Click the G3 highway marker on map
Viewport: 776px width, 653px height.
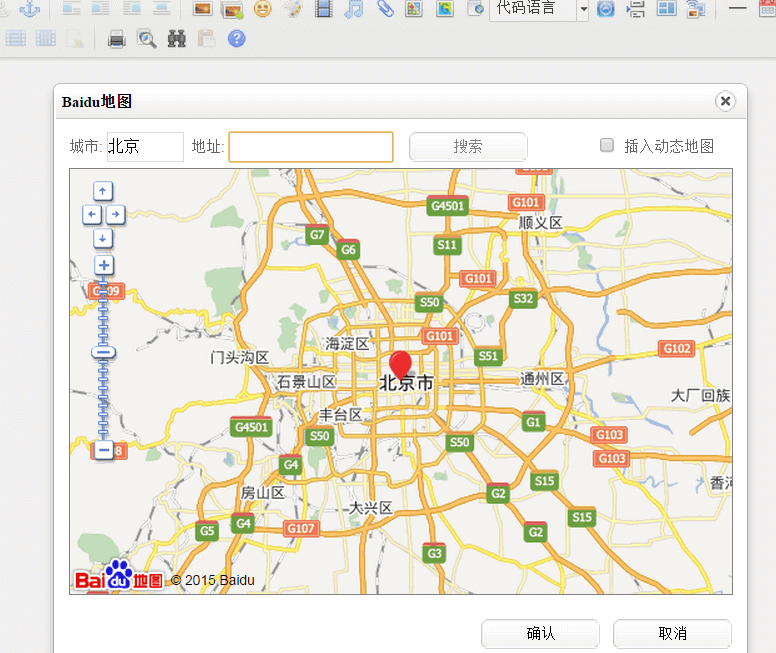pyautogui.click(x=434, y=553)
